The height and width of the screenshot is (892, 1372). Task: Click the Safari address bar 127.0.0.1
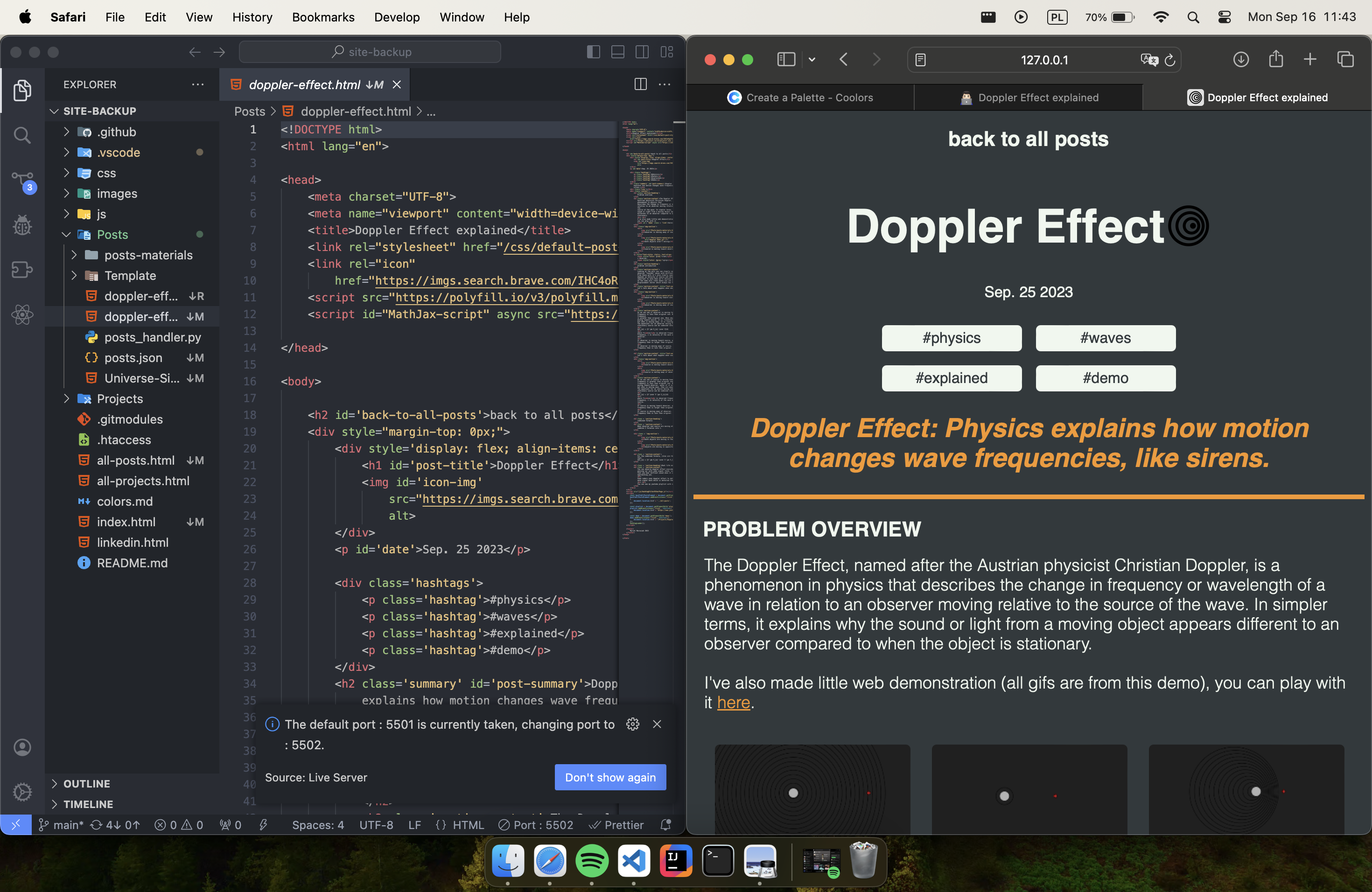tap(1044, 60)
